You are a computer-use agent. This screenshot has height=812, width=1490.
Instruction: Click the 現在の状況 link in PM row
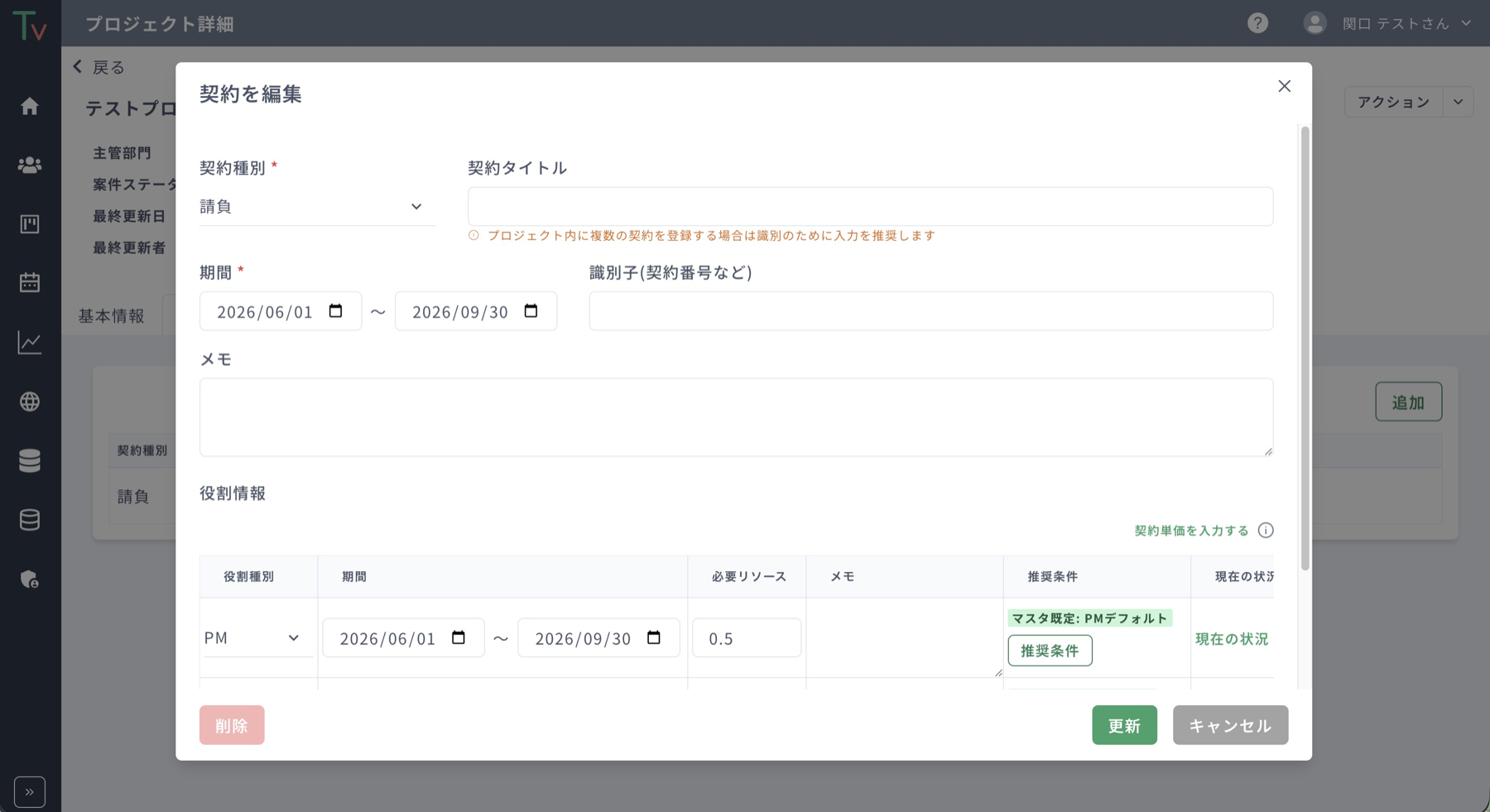[1232, 639]
